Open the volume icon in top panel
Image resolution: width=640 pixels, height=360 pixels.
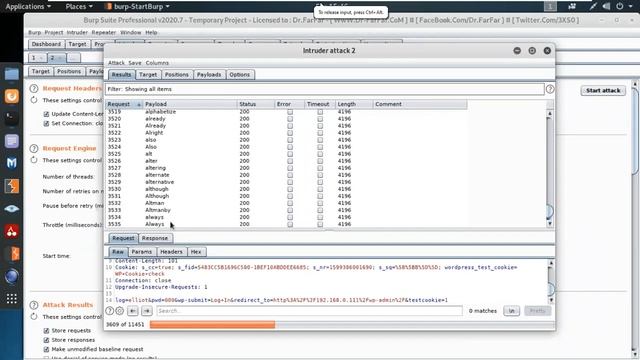pyautogui.click(x=606, y=6)
